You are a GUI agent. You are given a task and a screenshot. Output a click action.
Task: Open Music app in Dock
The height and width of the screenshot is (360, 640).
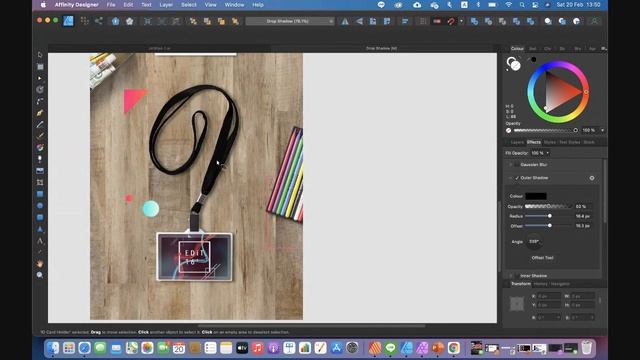point(258,348)
